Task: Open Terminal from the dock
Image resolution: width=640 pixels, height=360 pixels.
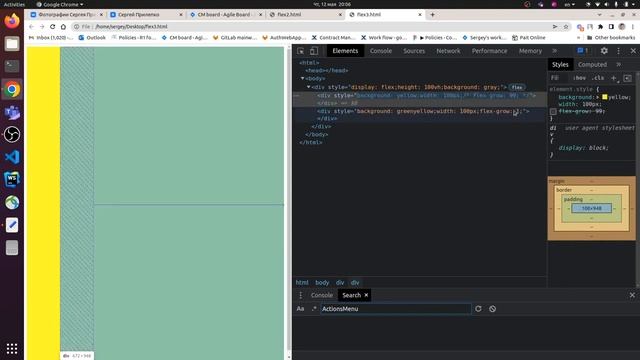Action: (12, 66)
